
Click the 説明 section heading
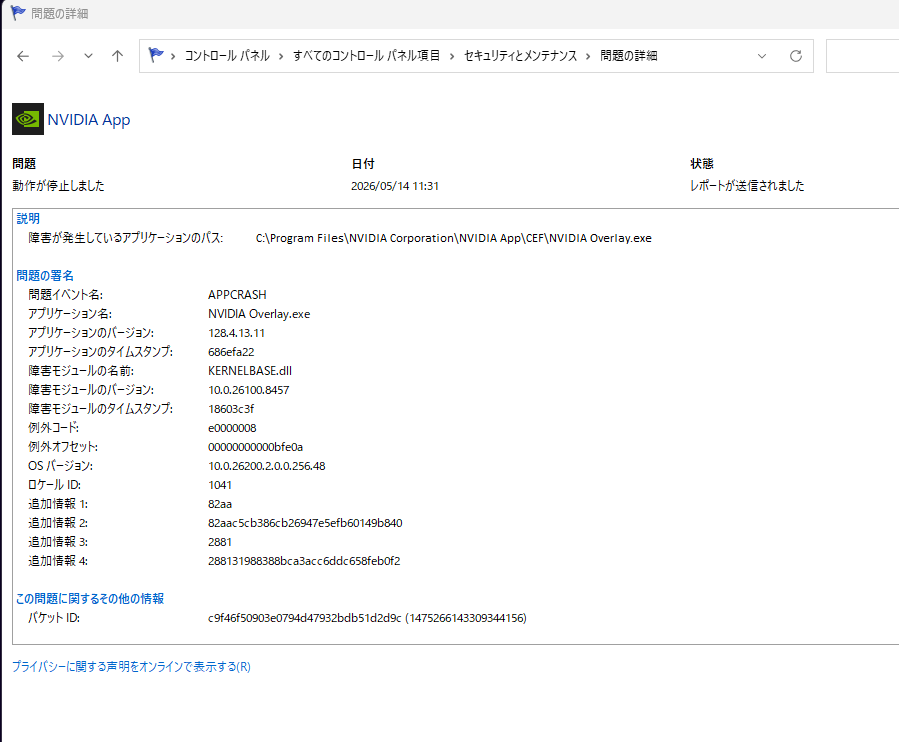28,218
